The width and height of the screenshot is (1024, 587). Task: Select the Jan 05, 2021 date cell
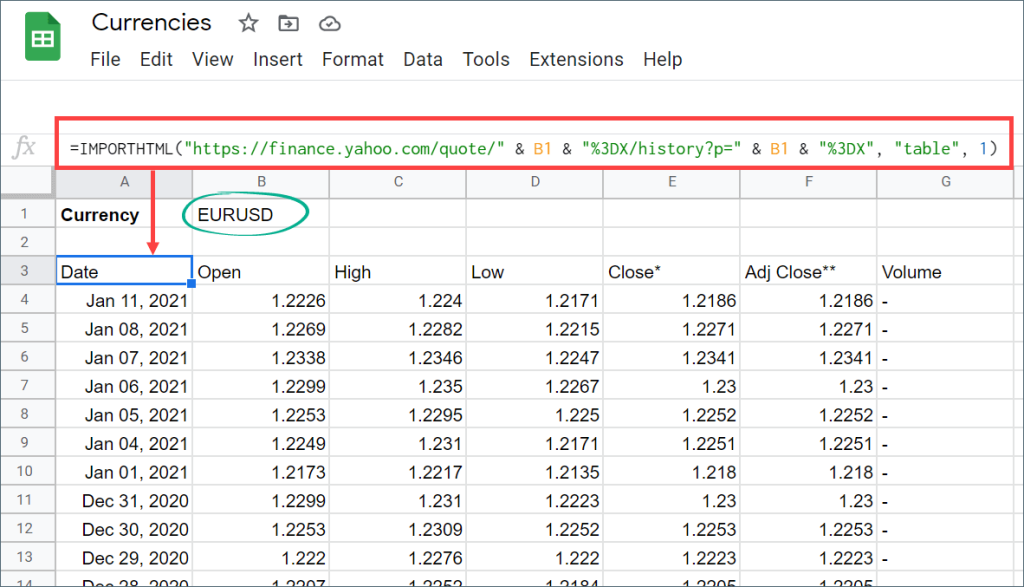tap(124, 415)
